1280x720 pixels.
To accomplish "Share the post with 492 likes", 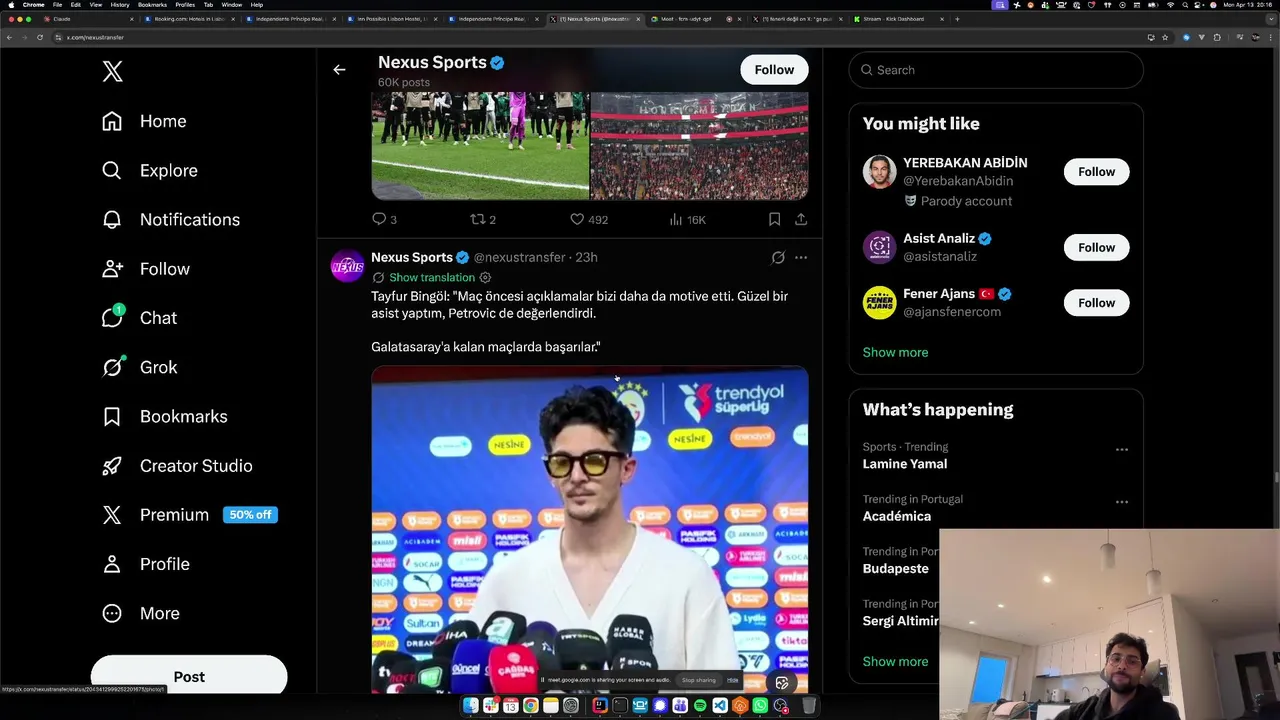I will point(801,219).
